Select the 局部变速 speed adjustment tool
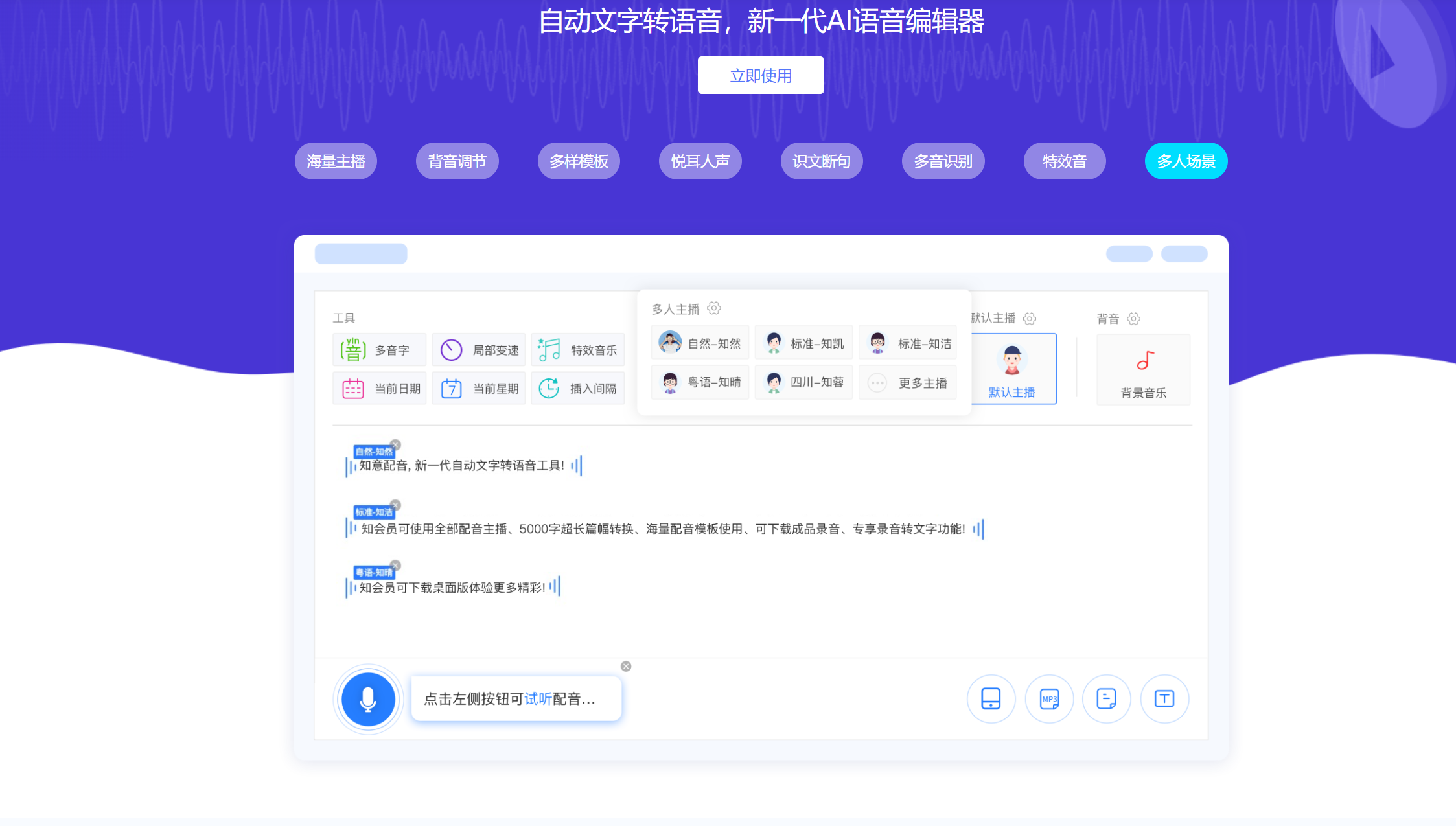Viewport: 1456px width, 826px height. [x=478, y=349]
